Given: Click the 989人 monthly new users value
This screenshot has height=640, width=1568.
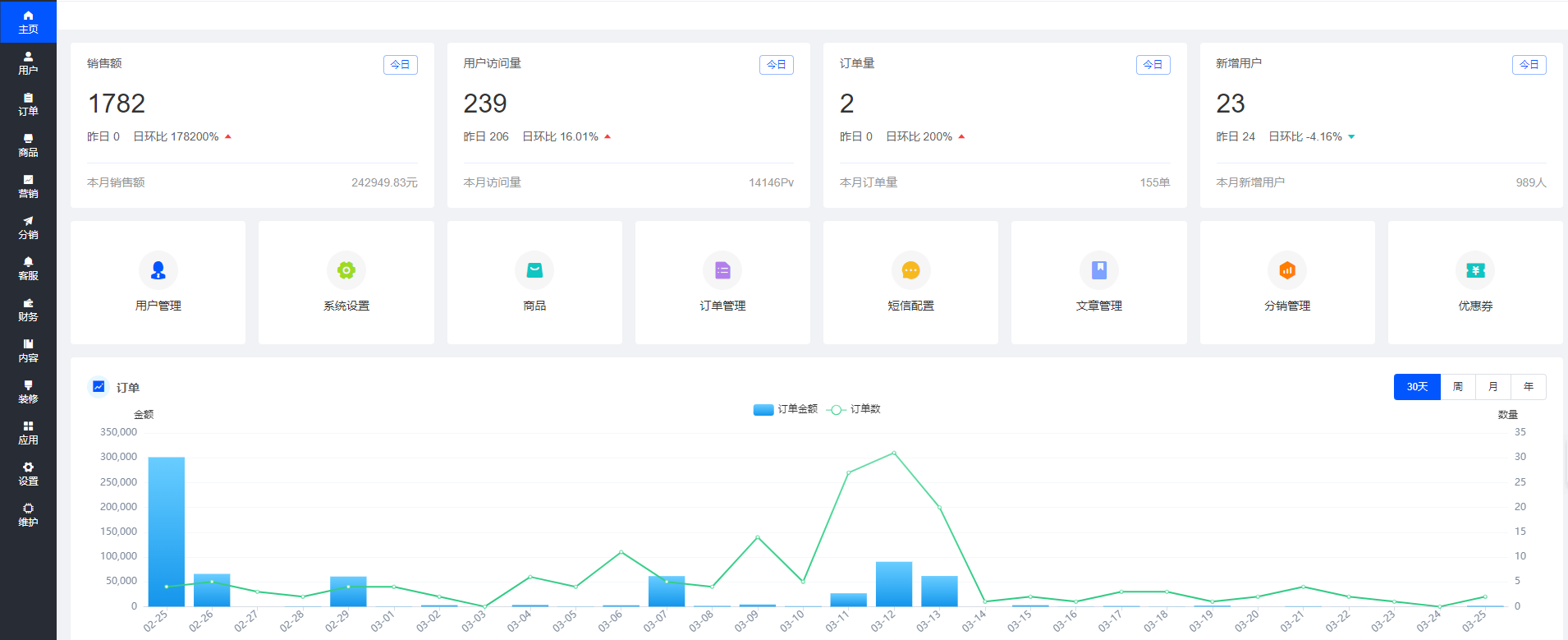Looking at the screenshot, I should (x=1531, y=182).
